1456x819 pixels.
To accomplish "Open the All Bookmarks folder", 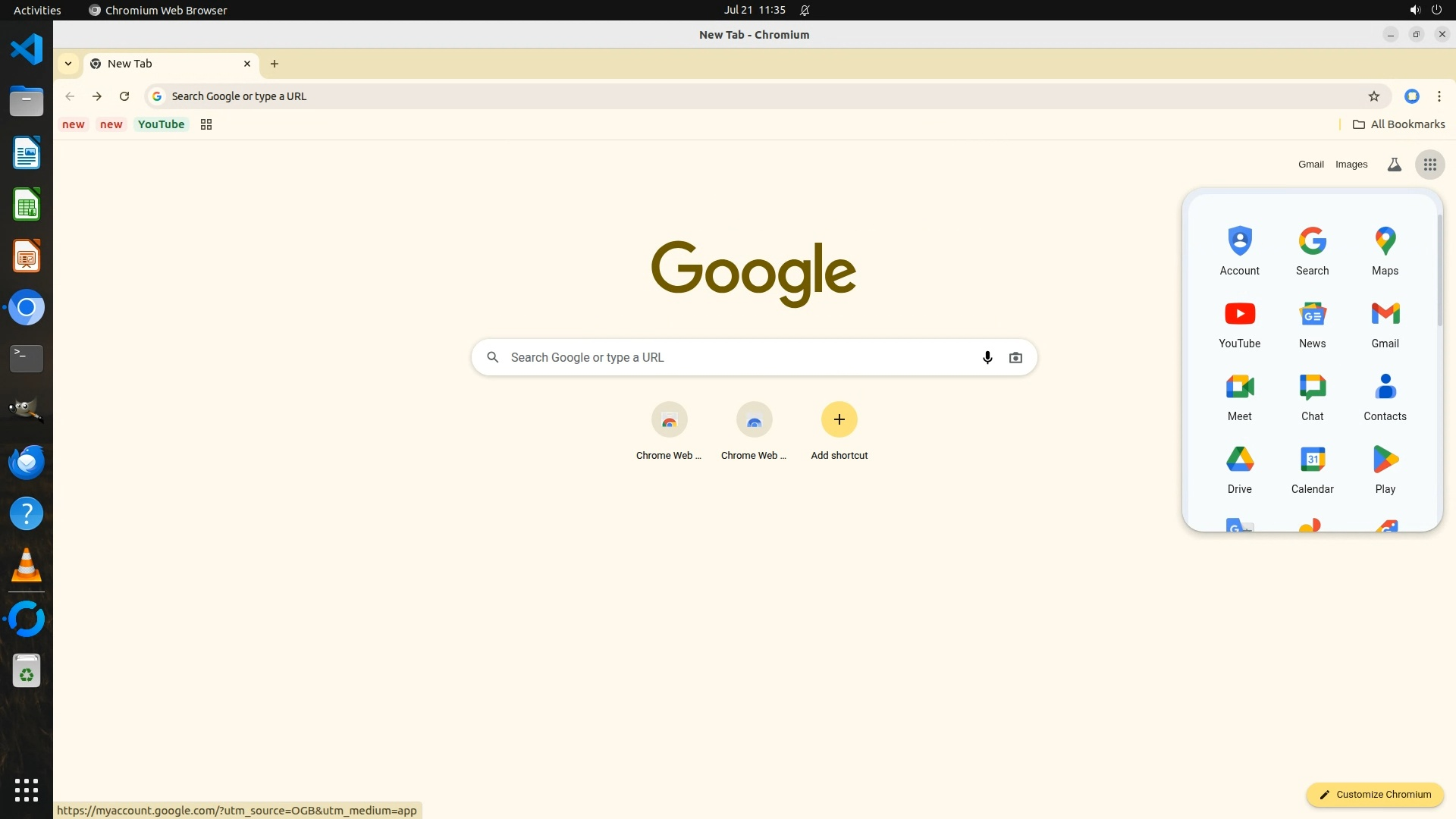I will tap(1398, 124).
